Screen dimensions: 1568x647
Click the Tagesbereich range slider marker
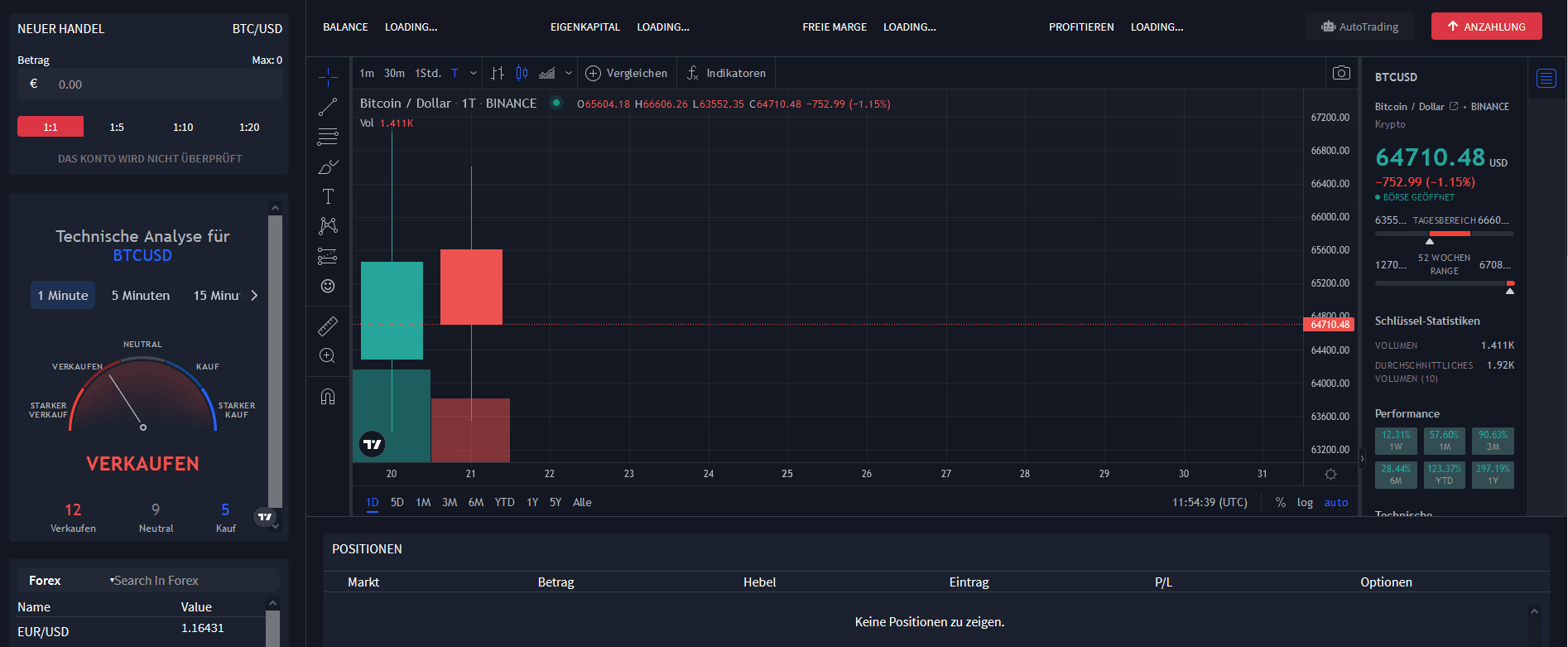click(x=1430, y=241)
